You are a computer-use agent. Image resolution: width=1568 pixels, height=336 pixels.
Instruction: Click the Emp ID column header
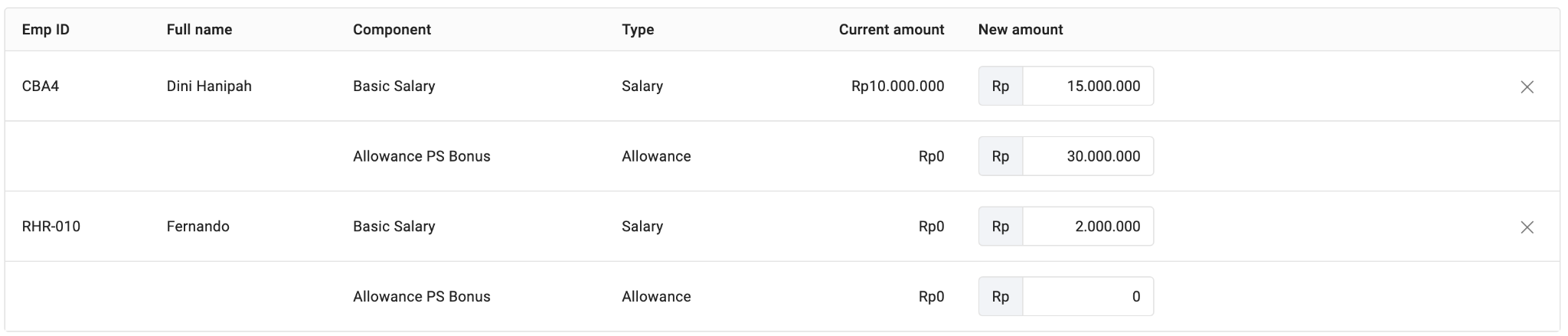46,30
